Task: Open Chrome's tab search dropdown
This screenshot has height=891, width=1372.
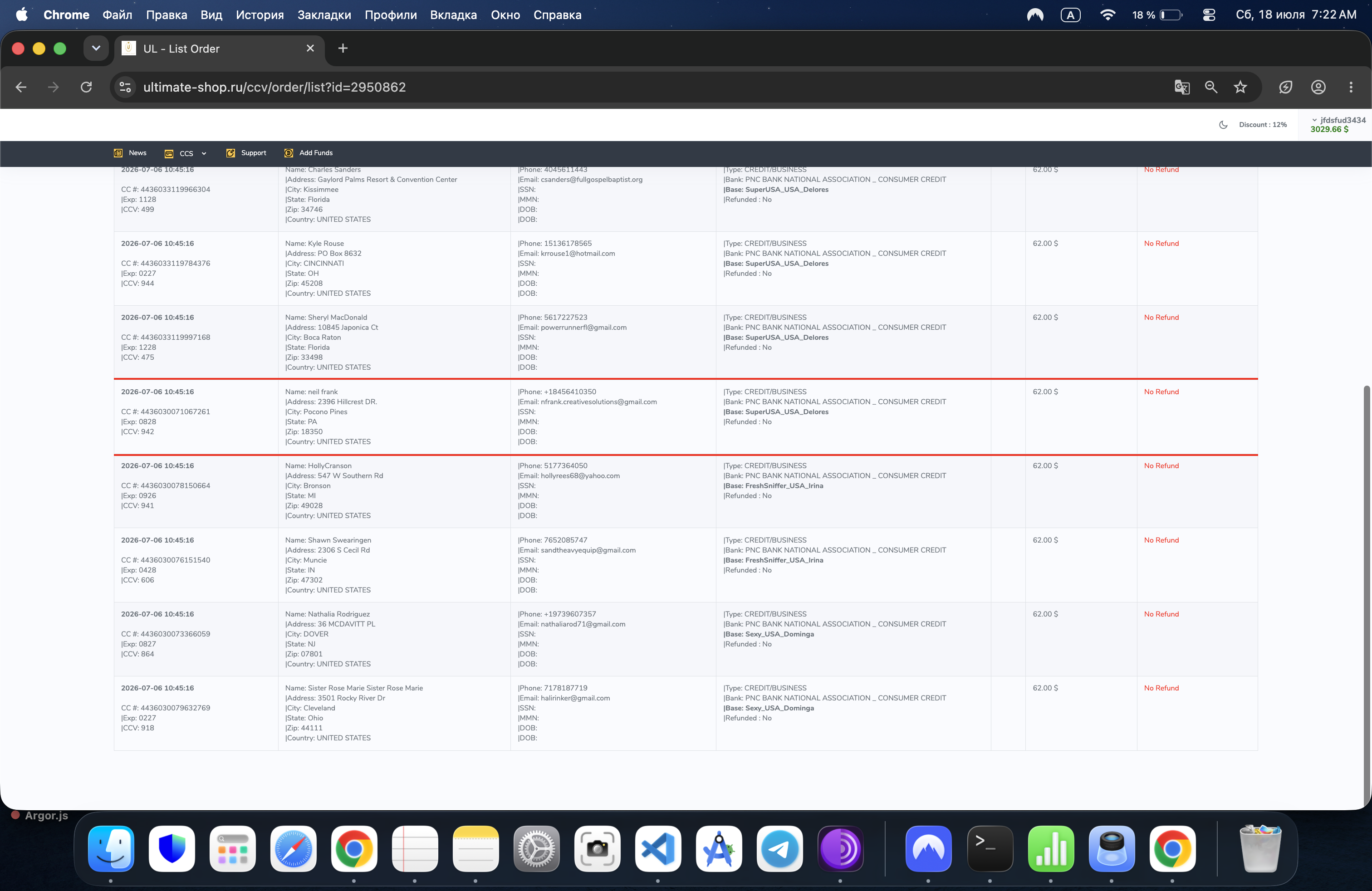Action: [96, 49]
